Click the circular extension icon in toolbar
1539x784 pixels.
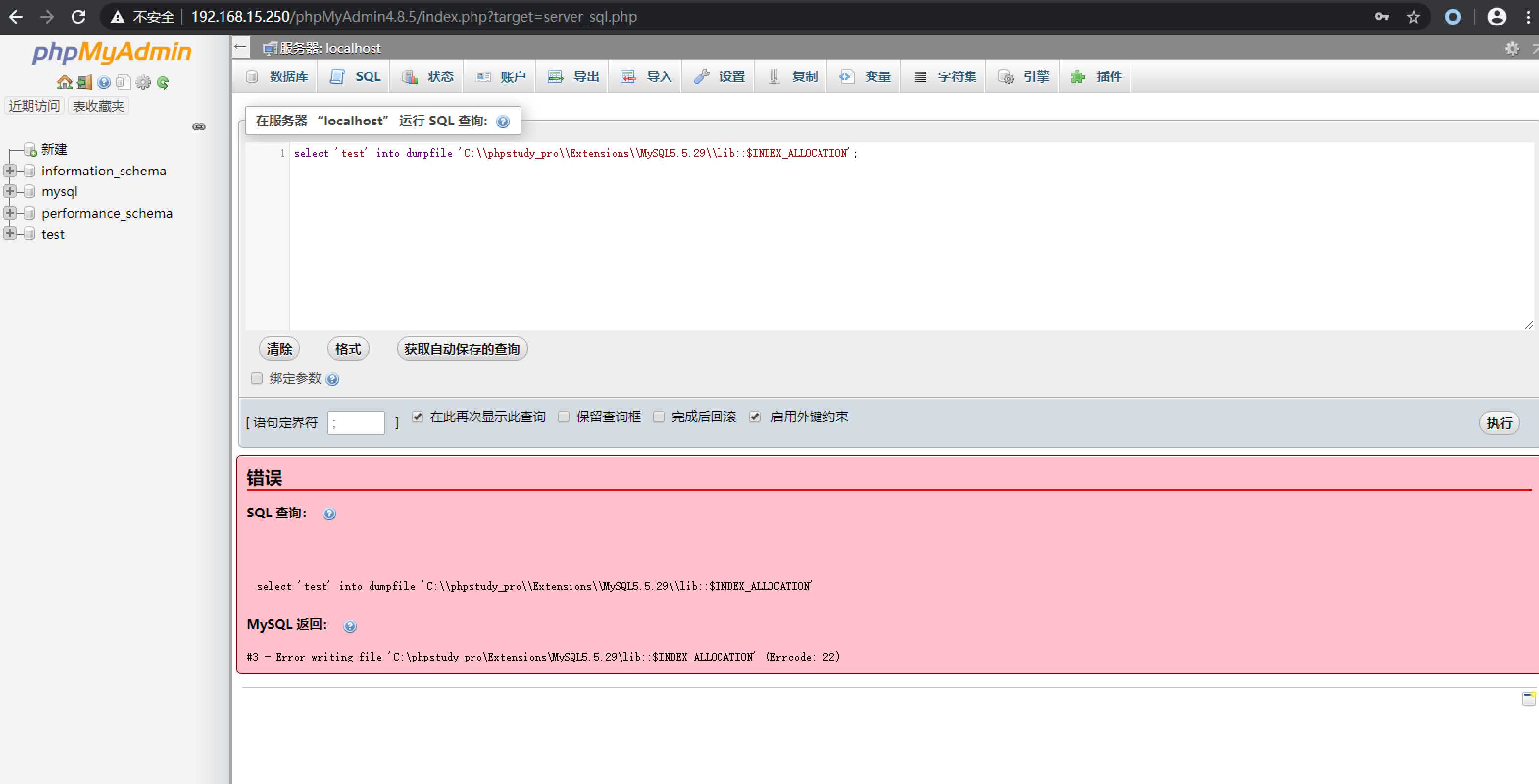pos(1452,17)
